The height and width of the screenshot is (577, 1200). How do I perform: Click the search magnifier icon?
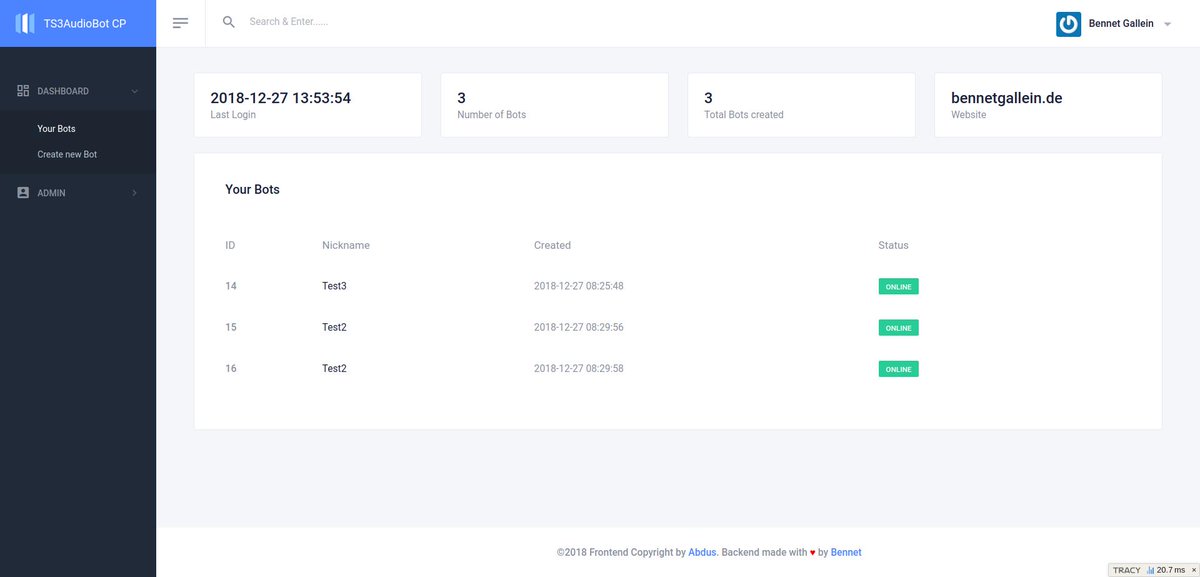click(229, 22)
